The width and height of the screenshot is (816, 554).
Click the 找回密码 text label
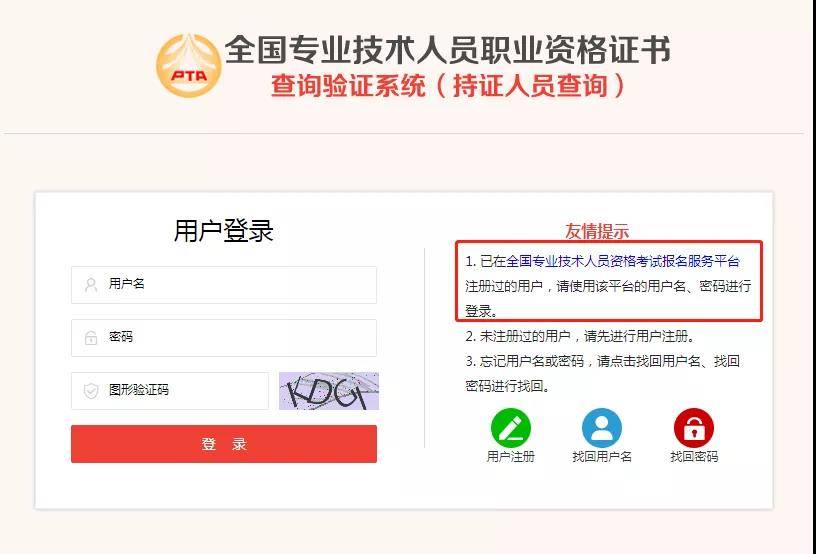coord(694,457)
